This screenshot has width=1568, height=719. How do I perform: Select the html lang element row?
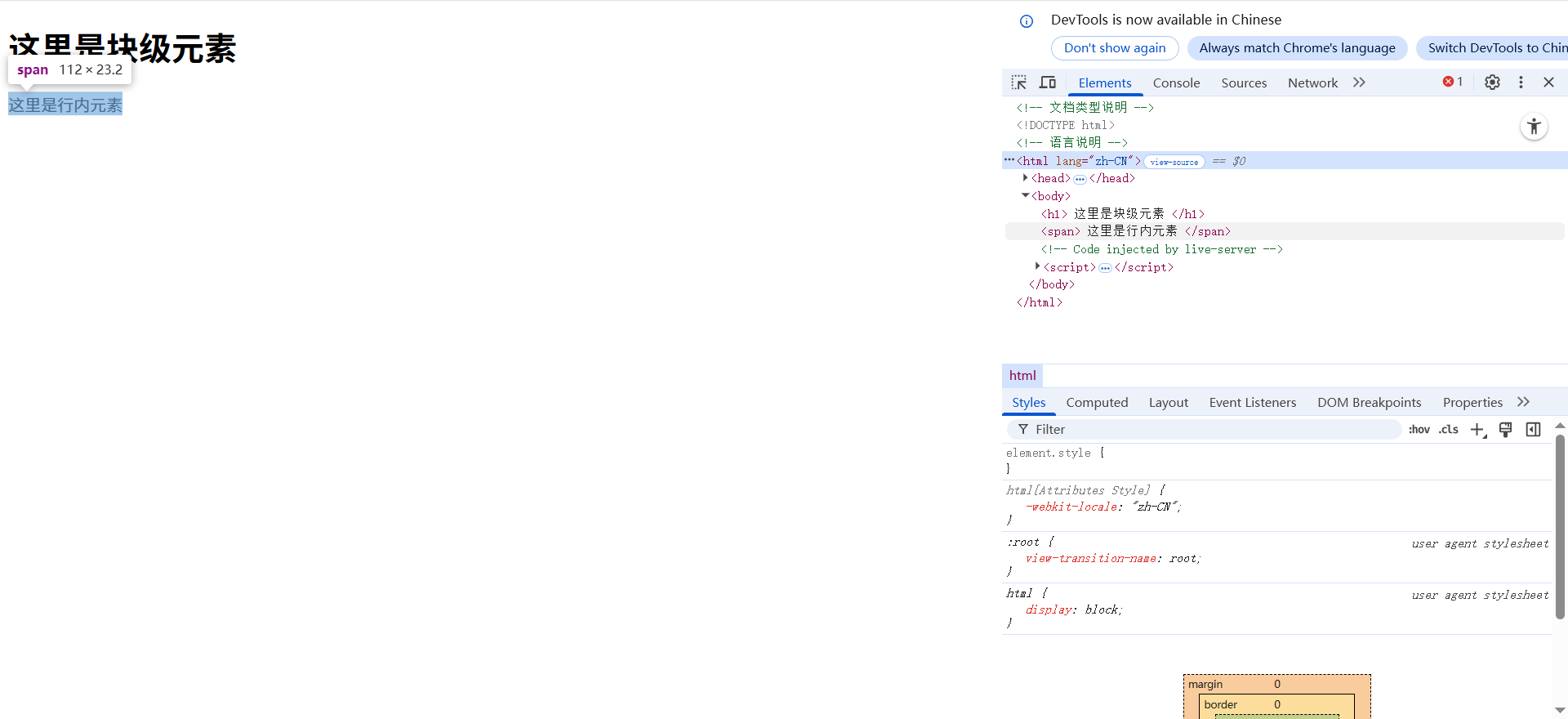pyautogui.click(x=1285, y=161)
